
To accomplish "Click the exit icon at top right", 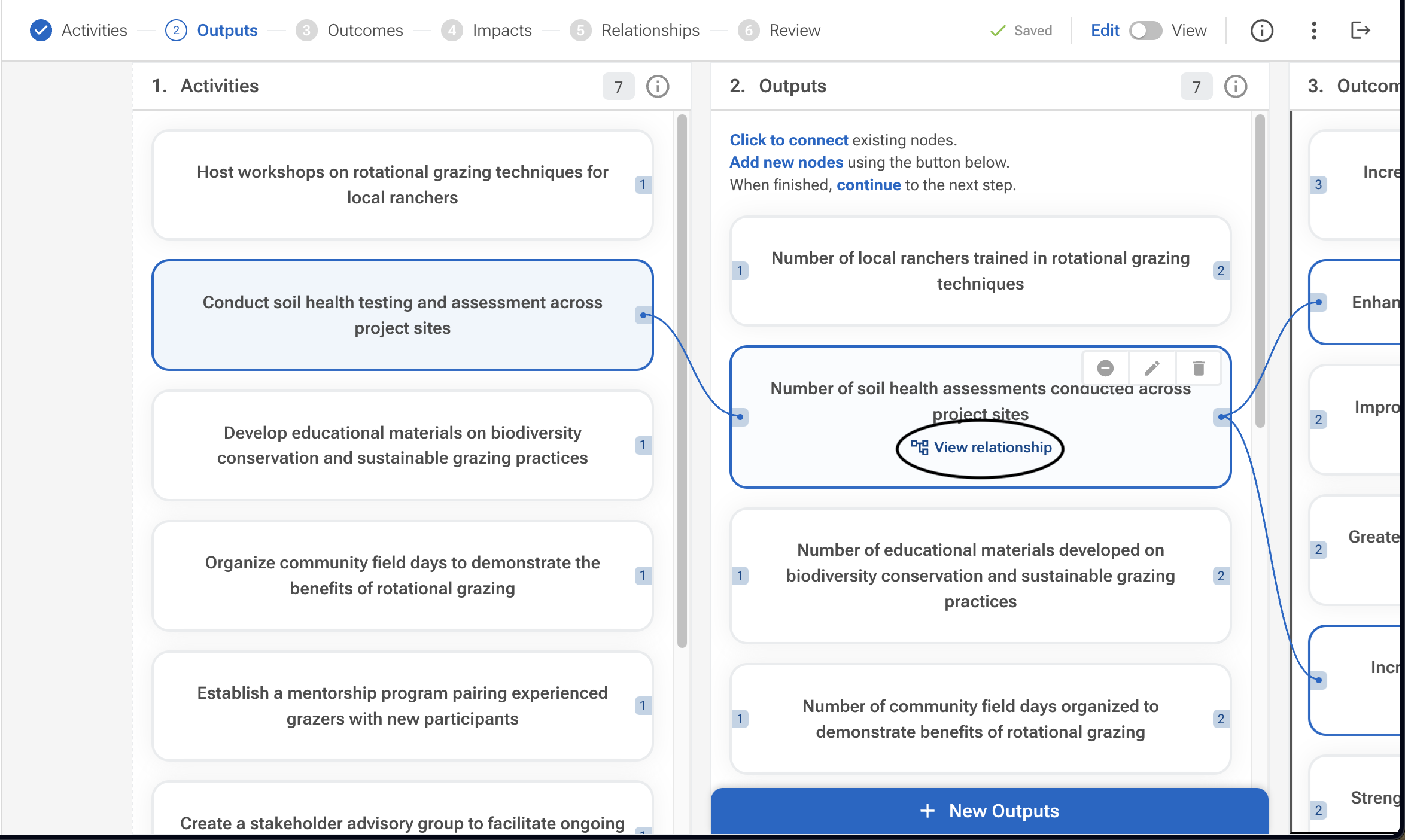I will click(1361, 31).
